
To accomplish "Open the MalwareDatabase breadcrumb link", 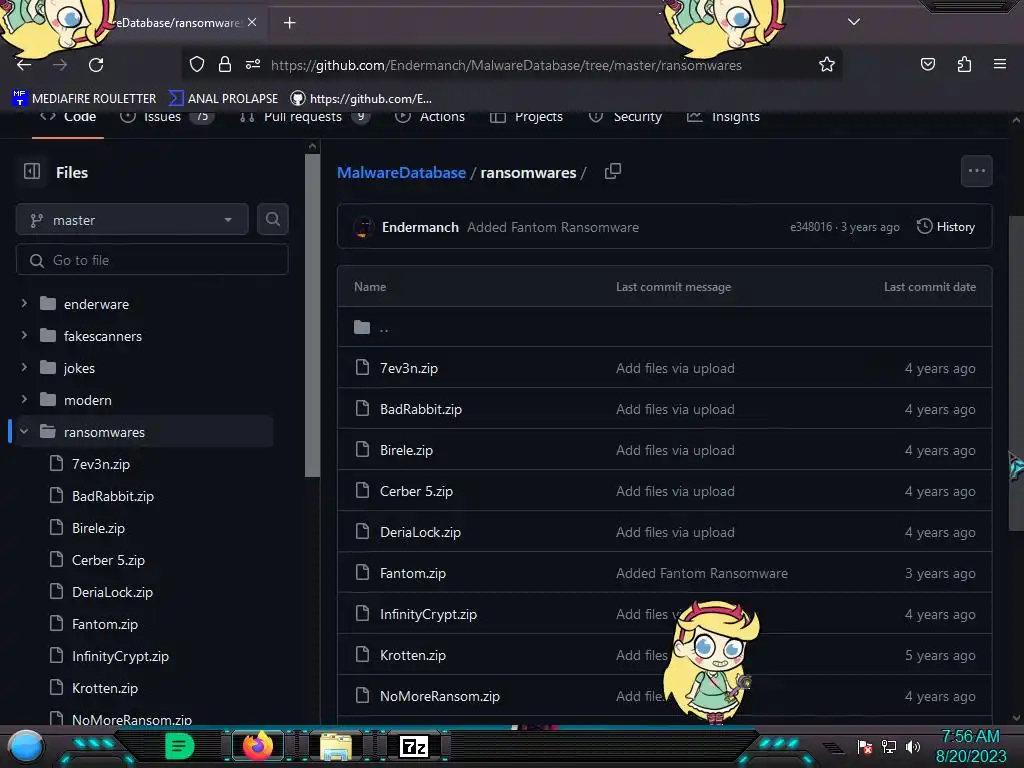I will pyautogui.click(x=401, y=172).
